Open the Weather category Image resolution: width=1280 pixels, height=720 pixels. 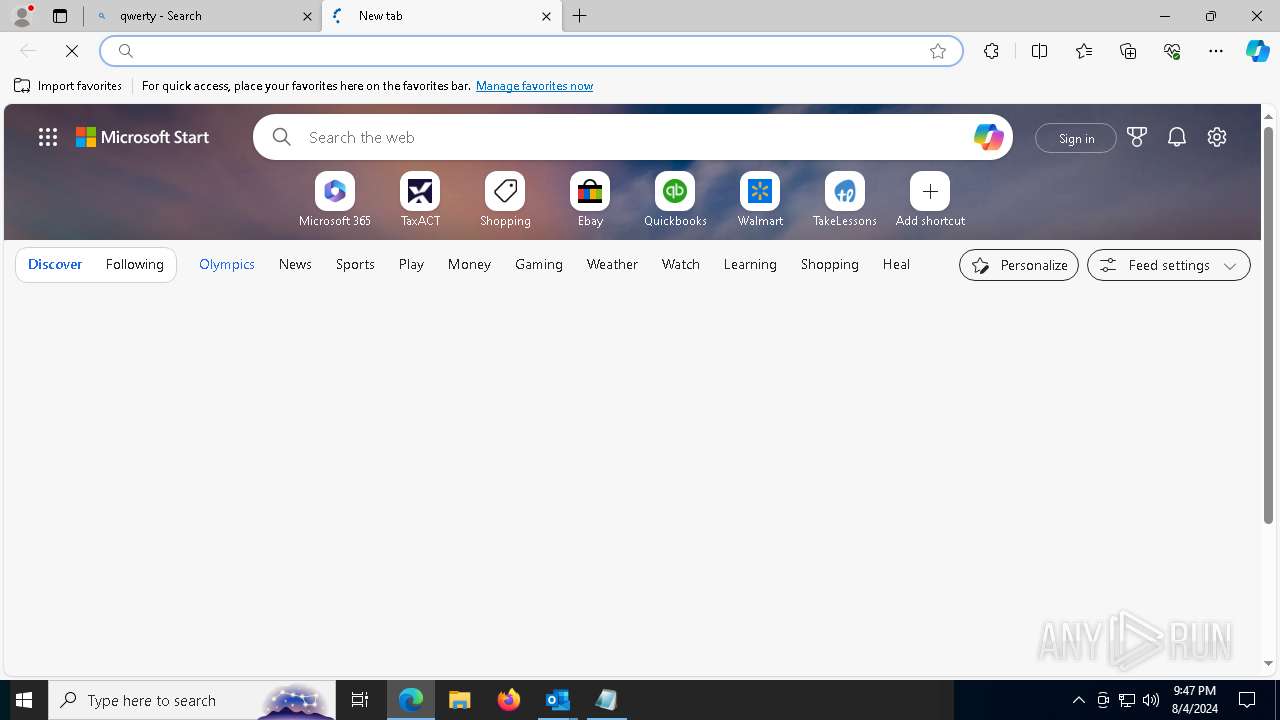pyautogui.click(x=612, y=264)
